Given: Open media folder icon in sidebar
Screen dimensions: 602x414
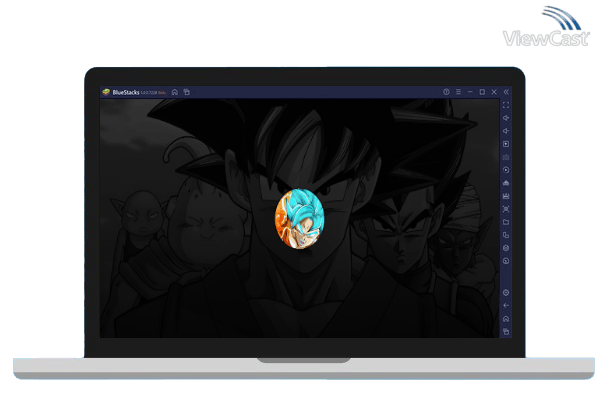Looking at the screenshot, I should 506,222.
